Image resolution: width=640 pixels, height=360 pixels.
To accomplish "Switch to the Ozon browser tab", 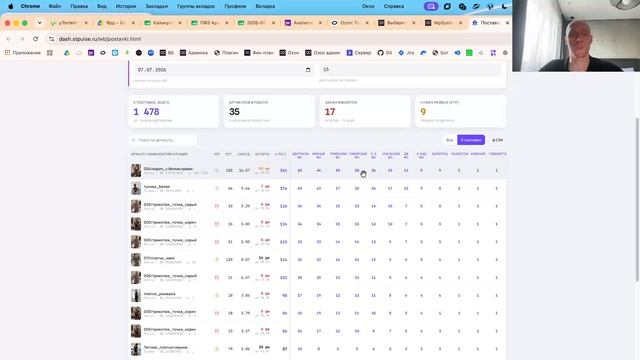I will pos(350,23).
